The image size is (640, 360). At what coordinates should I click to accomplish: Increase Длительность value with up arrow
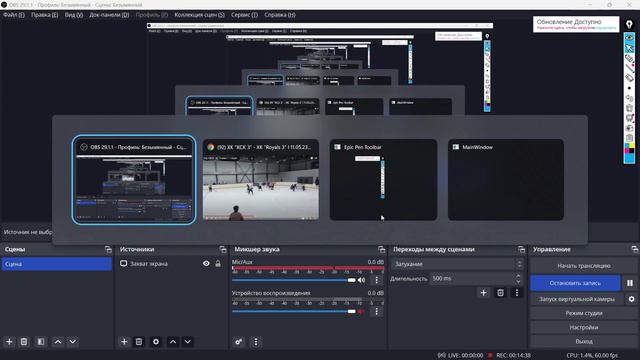click(x=518, y=276)
